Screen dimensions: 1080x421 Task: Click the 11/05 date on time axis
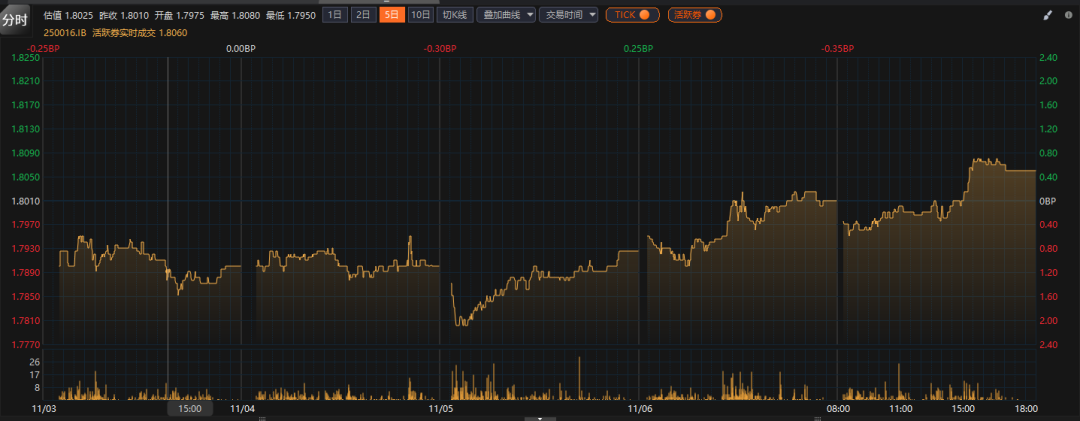pos(440,408)
